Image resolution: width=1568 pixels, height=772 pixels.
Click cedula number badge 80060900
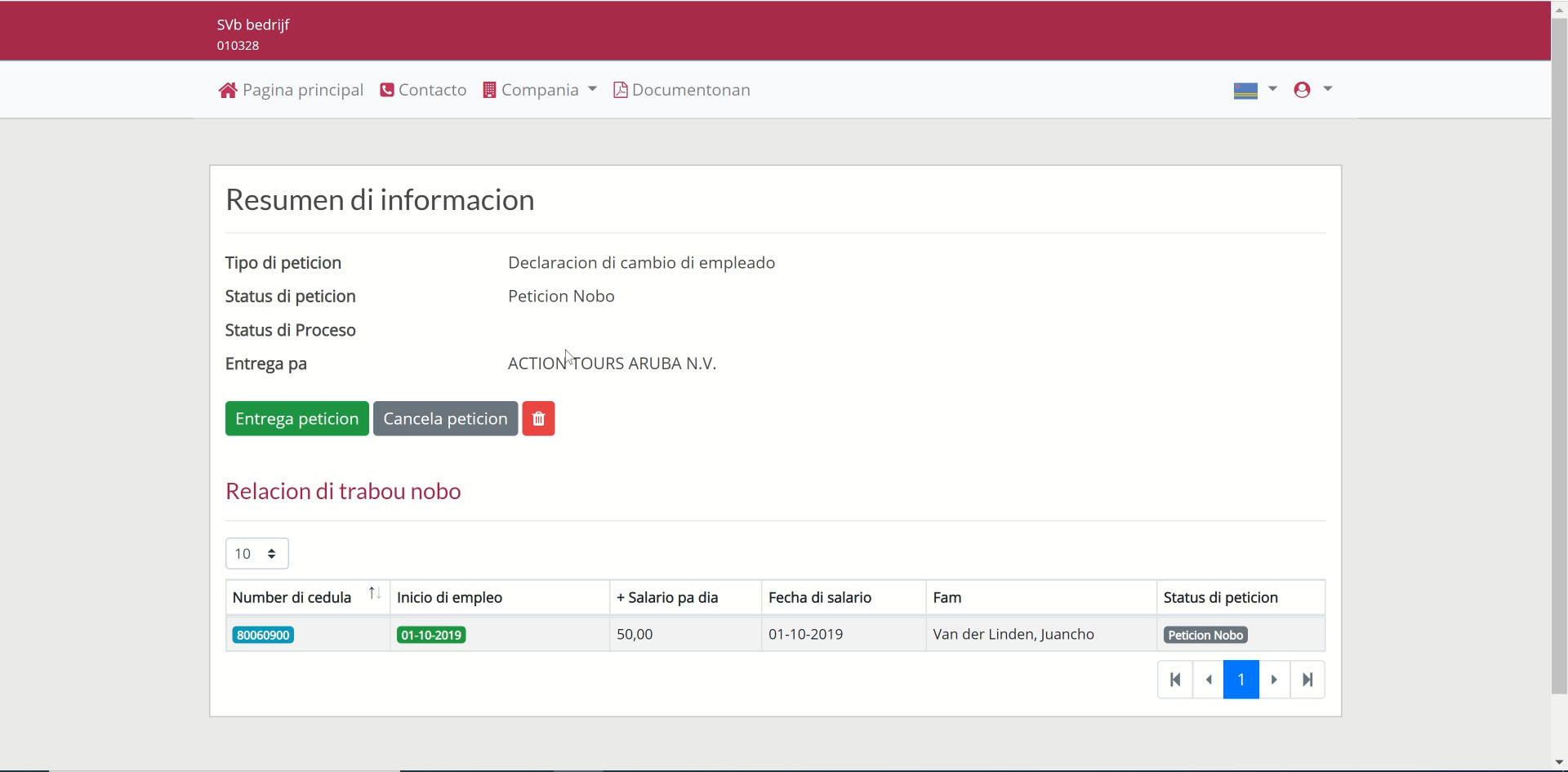pyautogui.click(x=263, y=635)
